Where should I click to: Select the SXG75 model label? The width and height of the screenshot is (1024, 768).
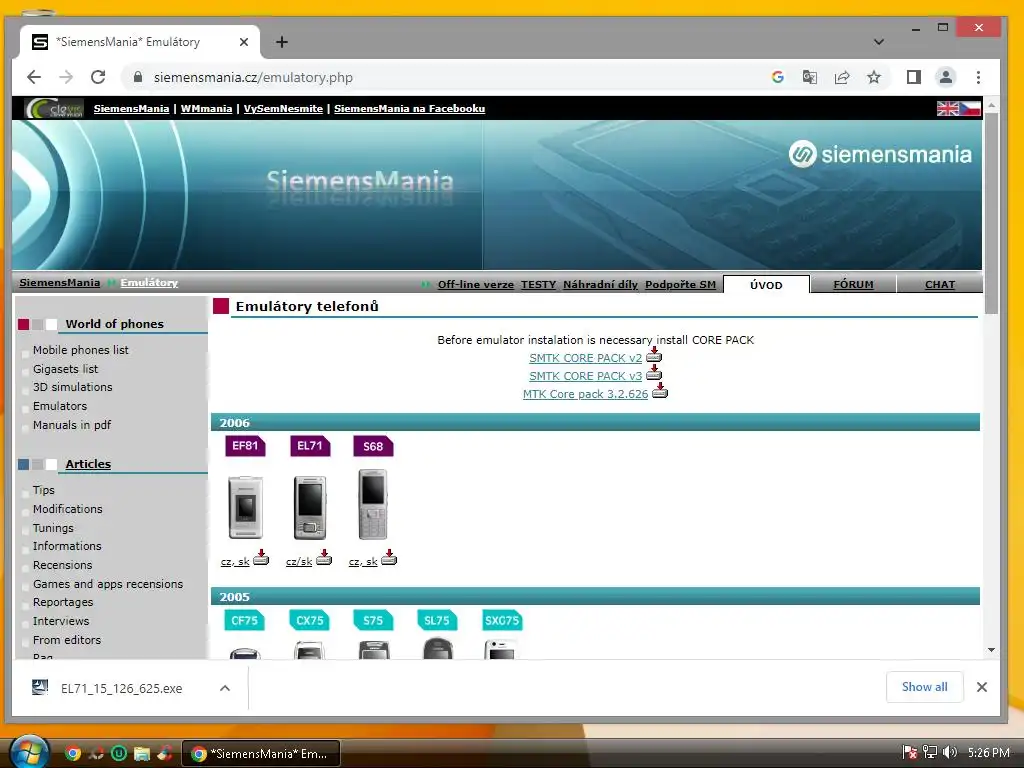pyautogui.click(x=502, y=620)
